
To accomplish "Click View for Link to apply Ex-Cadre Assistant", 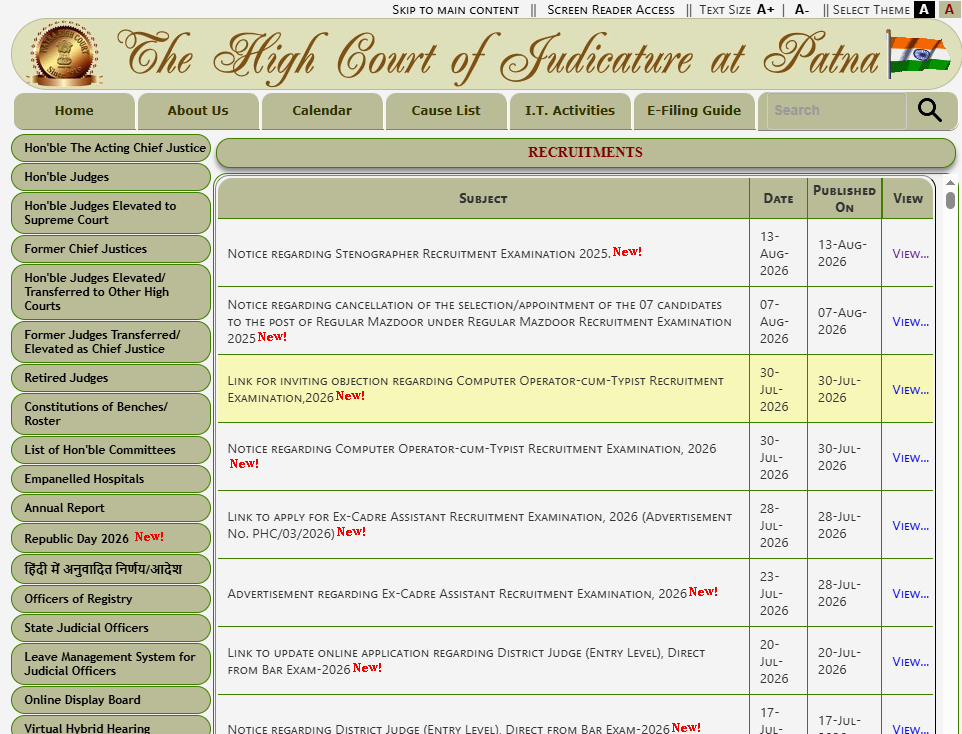I will [x=910, y=526].
